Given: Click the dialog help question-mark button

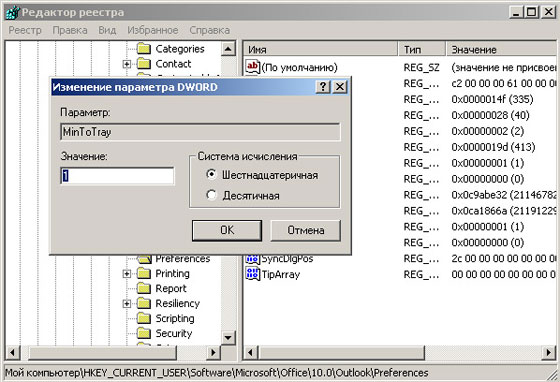Looking at the screenshot, I should point(323,87).
